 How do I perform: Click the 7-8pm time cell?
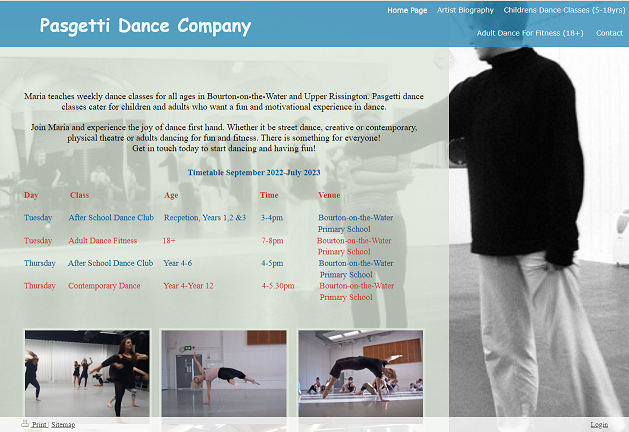click(x=272, y=241)
